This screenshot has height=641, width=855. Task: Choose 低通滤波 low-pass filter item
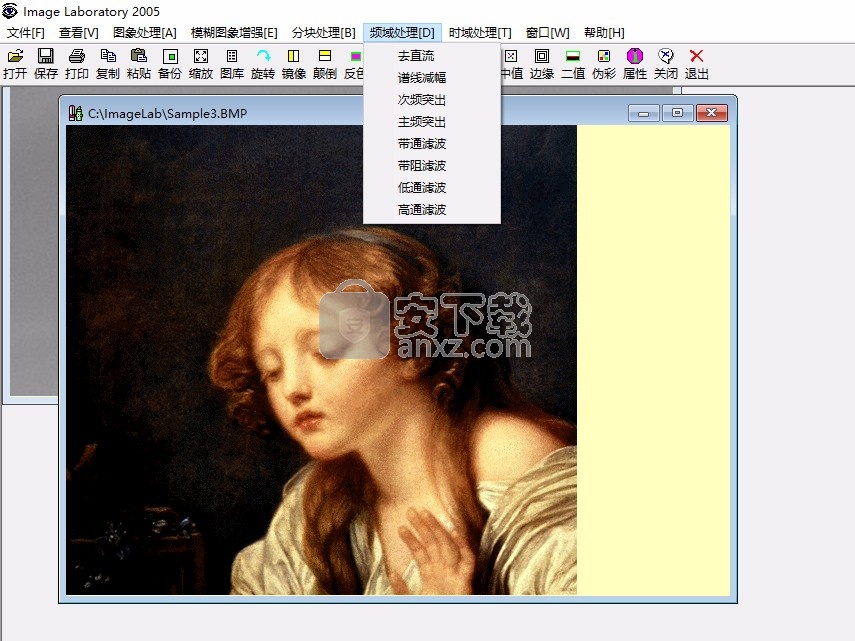coord(432,188)
